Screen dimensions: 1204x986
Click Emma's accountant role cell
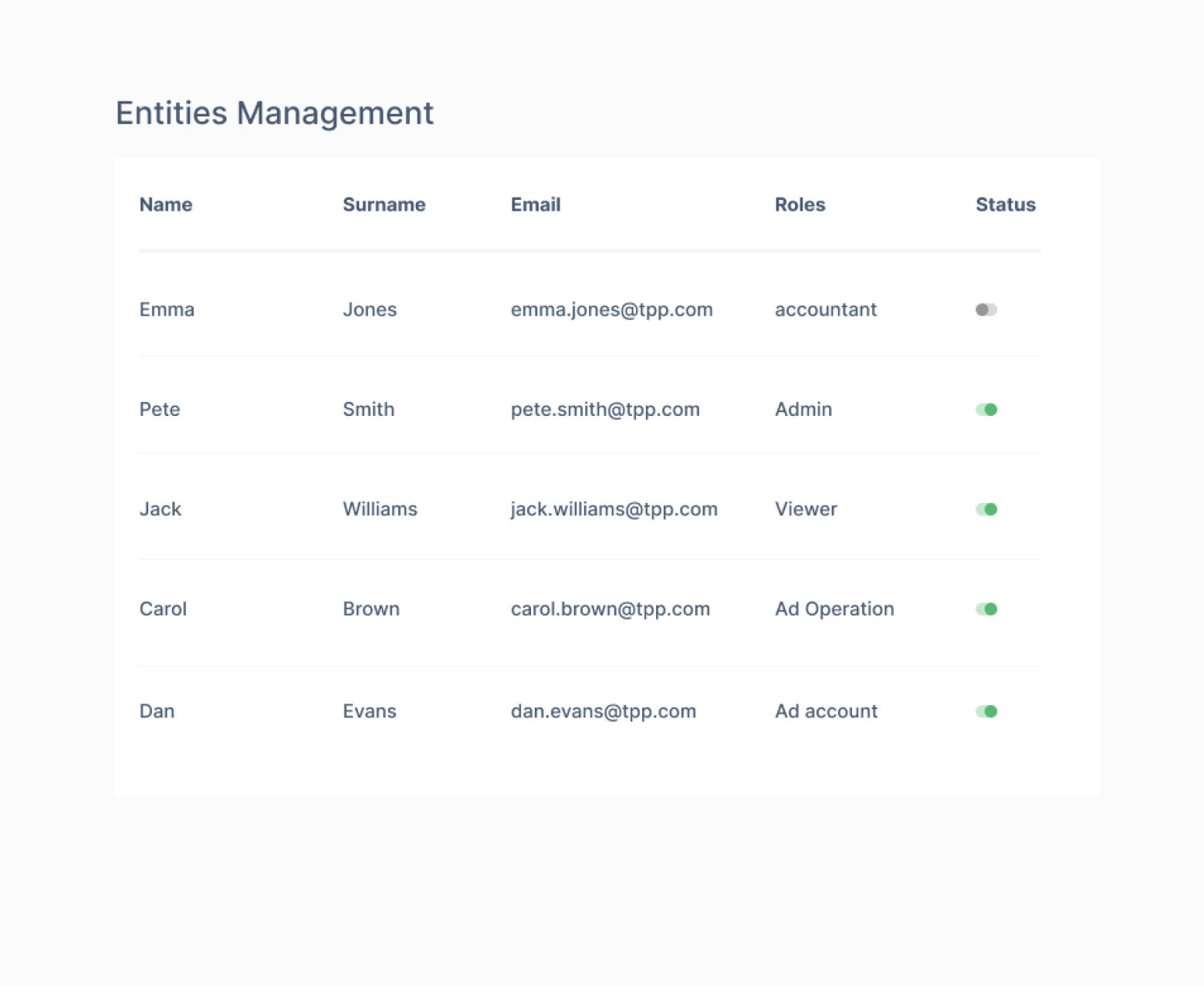825,309
